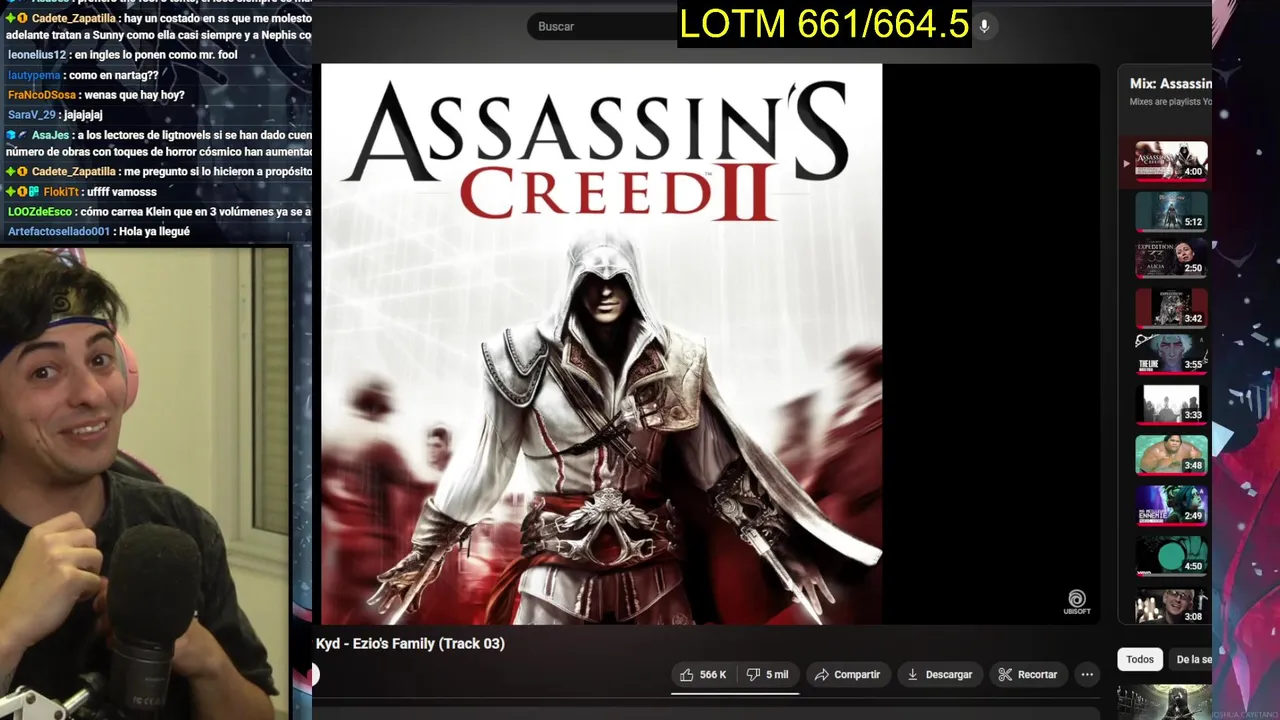Viewport: 1280px width, 720px height.
Task: Click the Compartir share button
Action: 848,675
